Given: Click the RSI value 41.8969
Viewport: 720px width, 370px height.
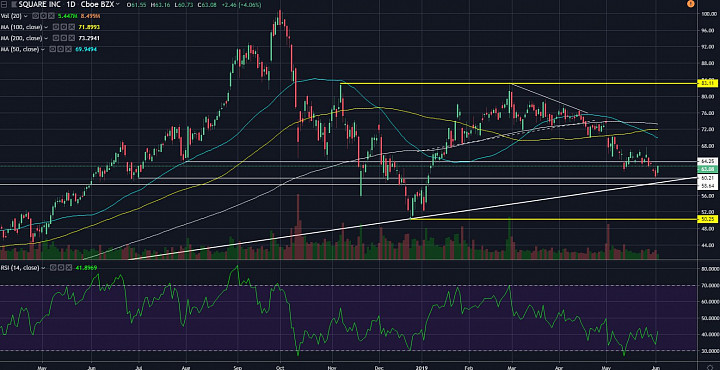Looking at the screenshot, I should pos(86,268).
